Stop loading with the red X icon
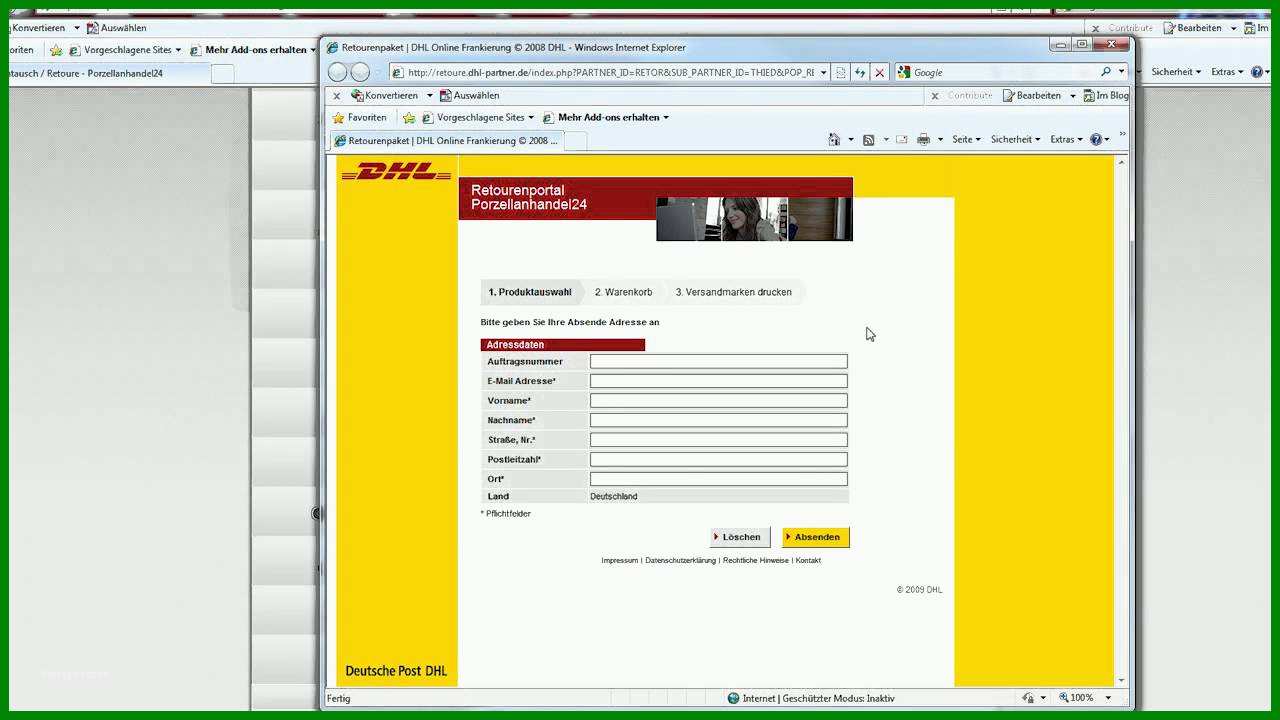This screenshot has height=720, width=1280. [879, 72]
